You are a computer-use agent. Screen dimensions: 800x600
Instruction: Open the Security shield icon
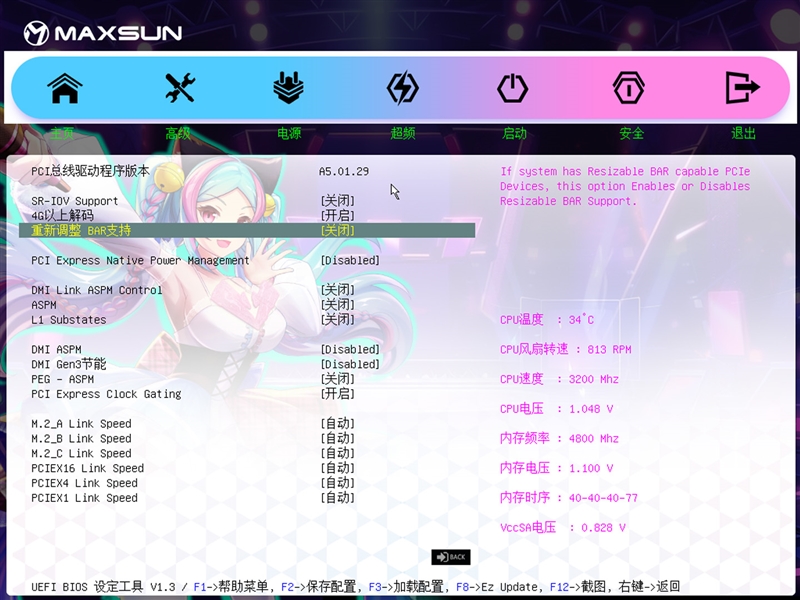pos(629,88)
